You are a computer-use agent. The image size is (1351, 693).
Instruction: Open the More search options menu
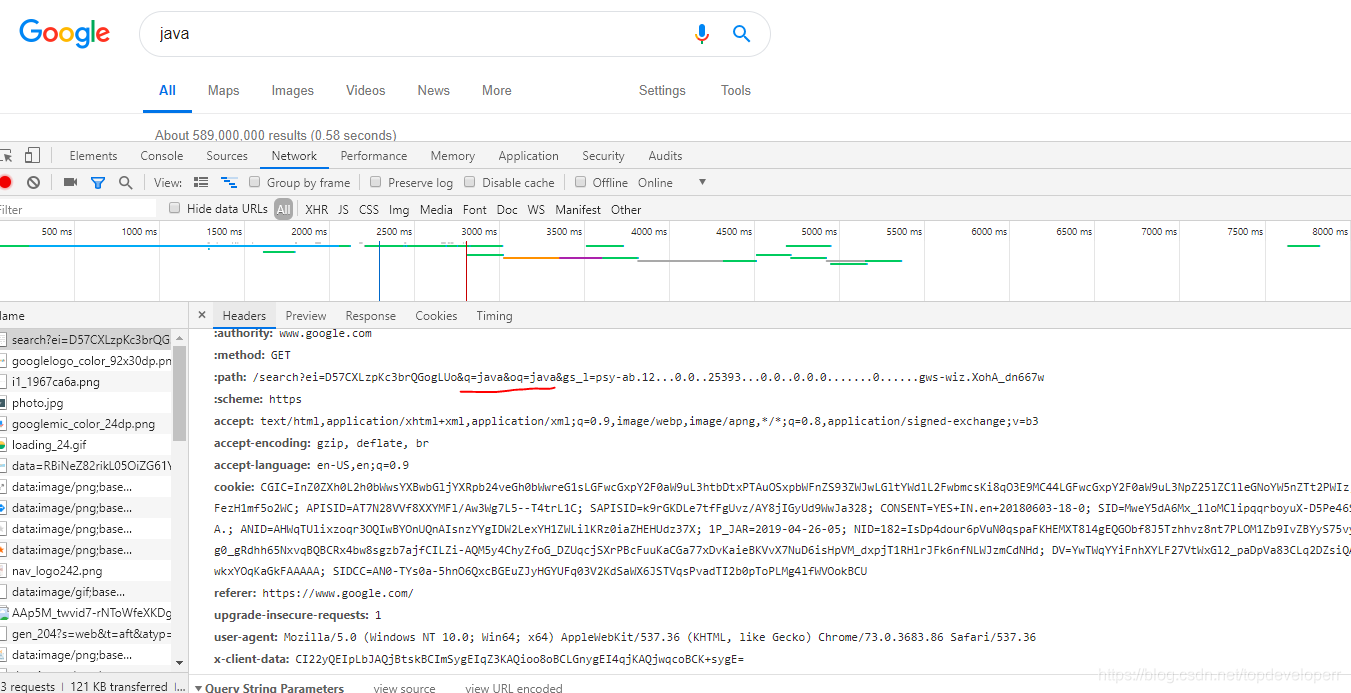496,90
